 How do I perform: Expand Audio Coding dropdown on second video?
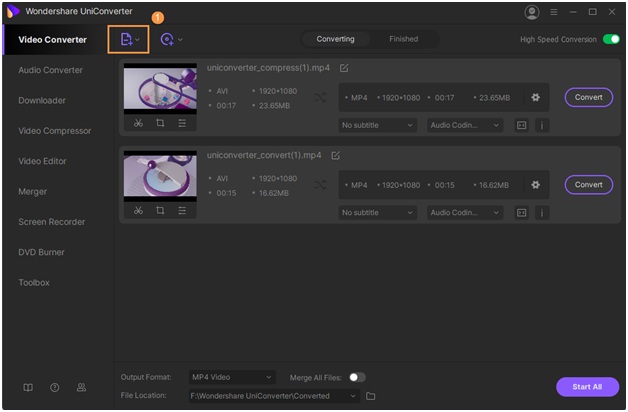tap(465, 213)
